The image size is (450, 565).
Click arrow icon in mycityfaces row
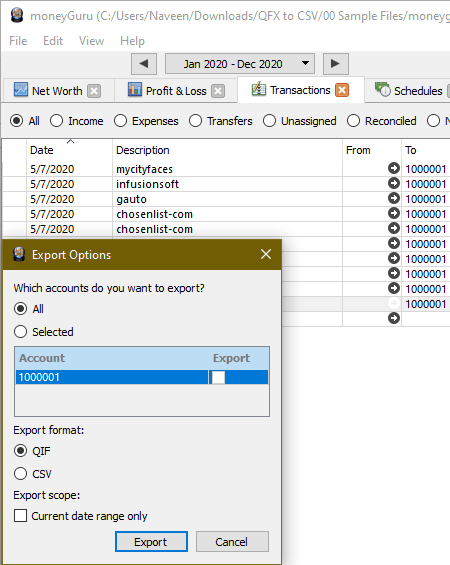394,168
